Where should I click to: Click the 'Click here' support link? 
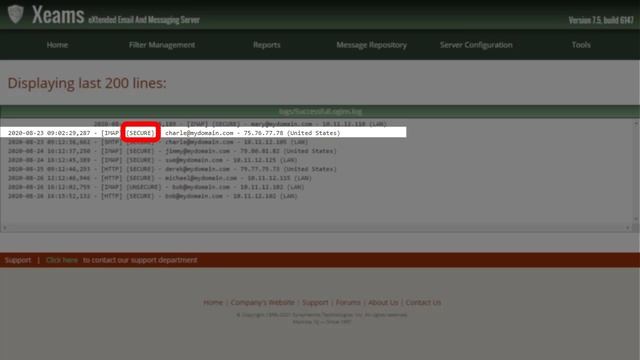(x=62, y=260)
